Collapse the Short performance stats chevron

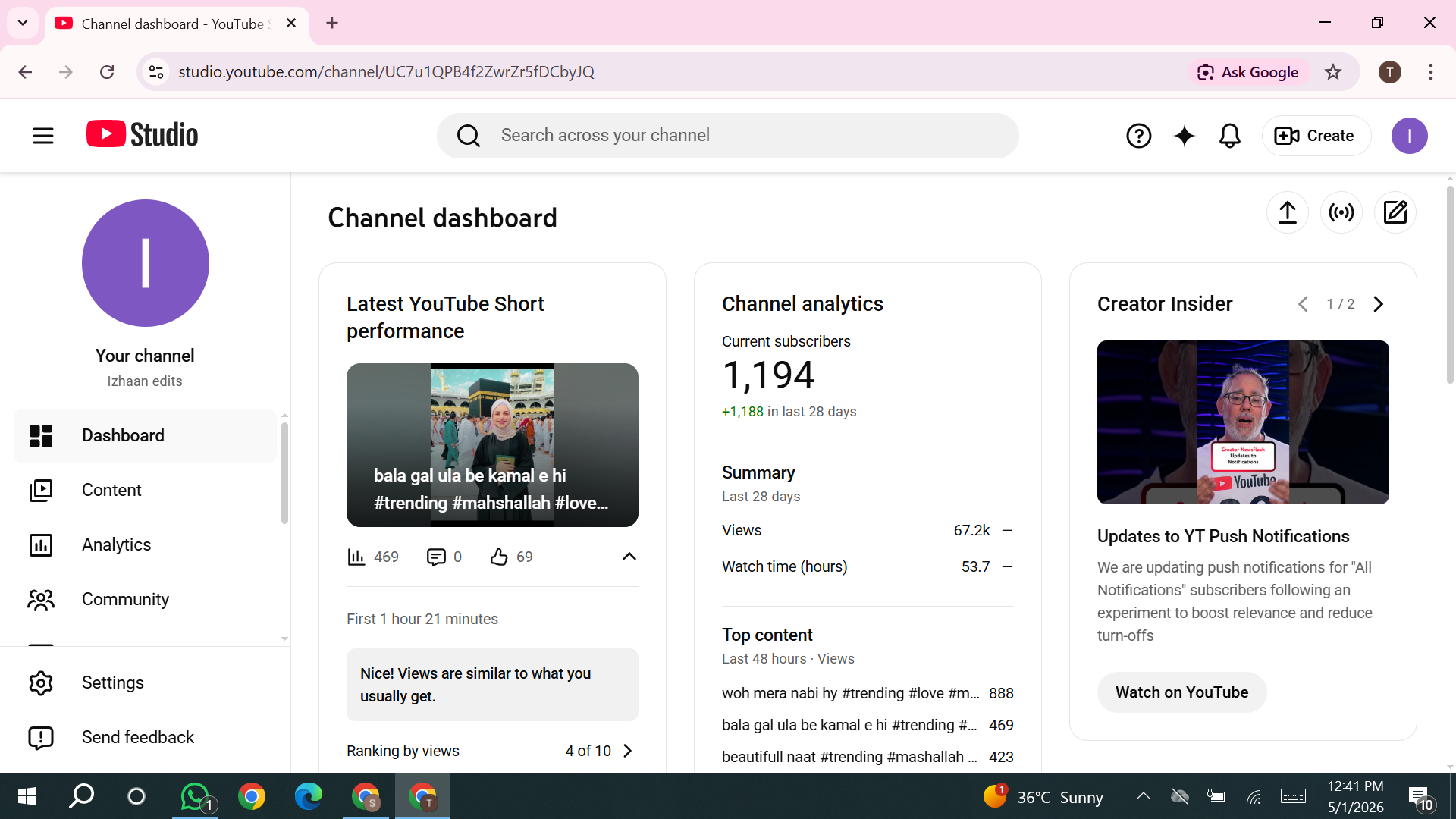pos(629,557)
